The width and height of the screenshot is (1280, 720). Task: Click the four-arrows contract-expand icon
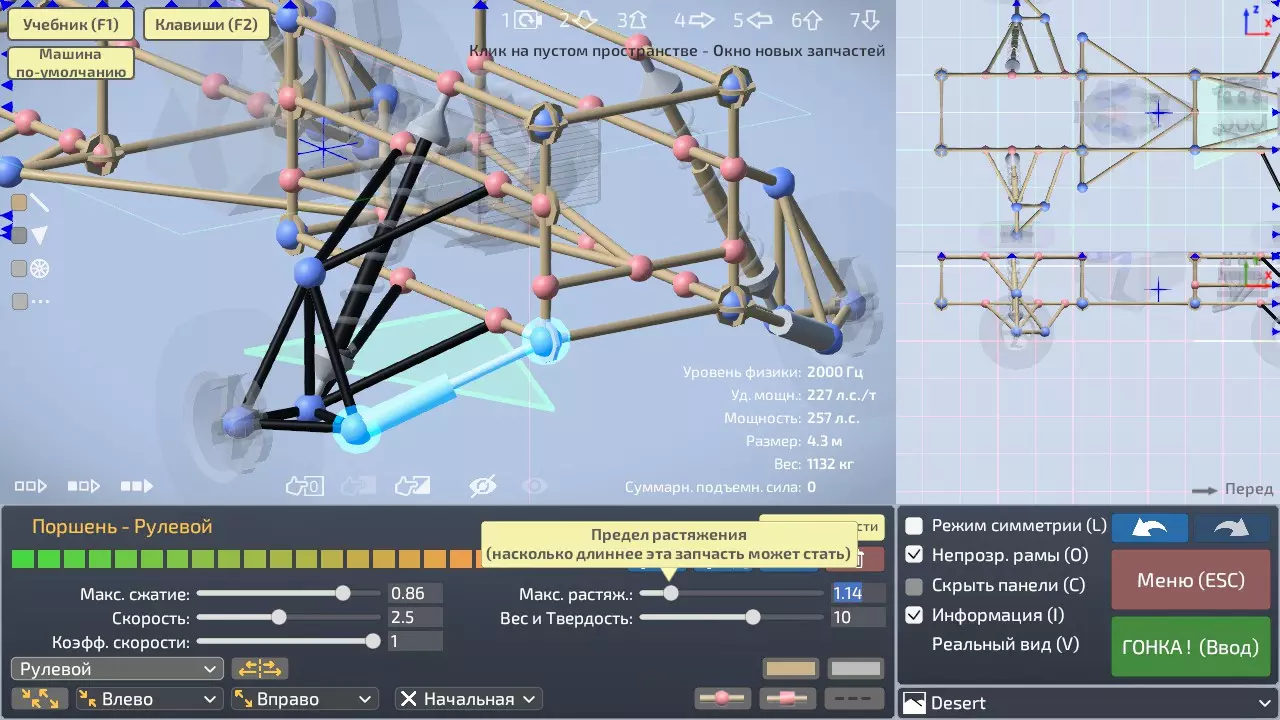click(x=40, y=699)
